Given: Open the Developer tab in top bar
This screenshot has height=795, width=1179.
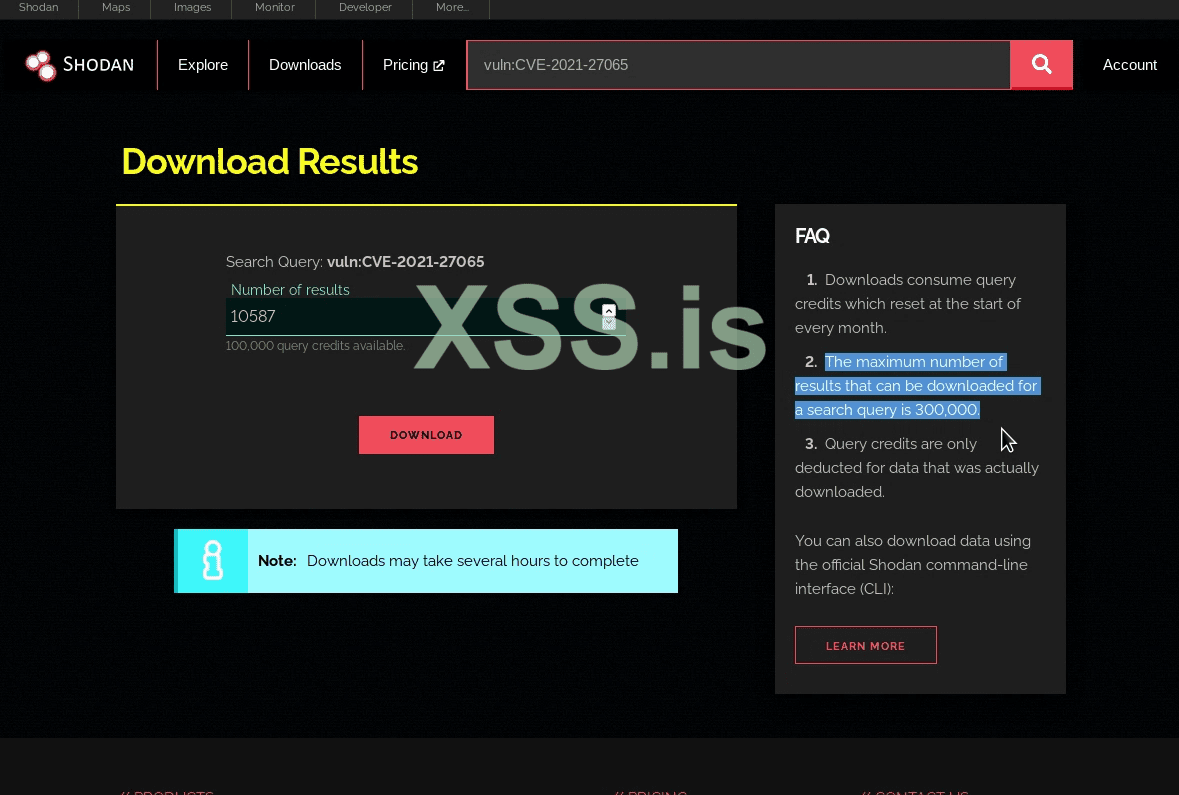Looking at the screenshot, I should 365,8.
